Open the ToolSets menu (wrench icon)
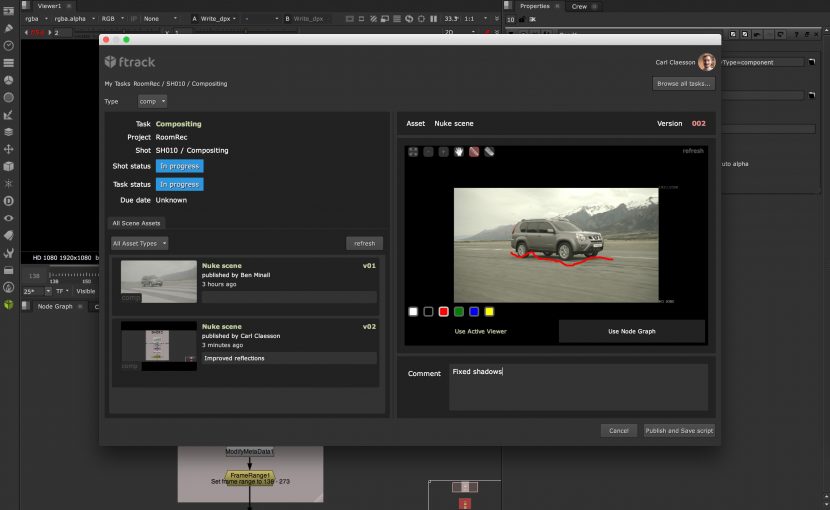This screenshot has height=510, width=830. [8, 253]
